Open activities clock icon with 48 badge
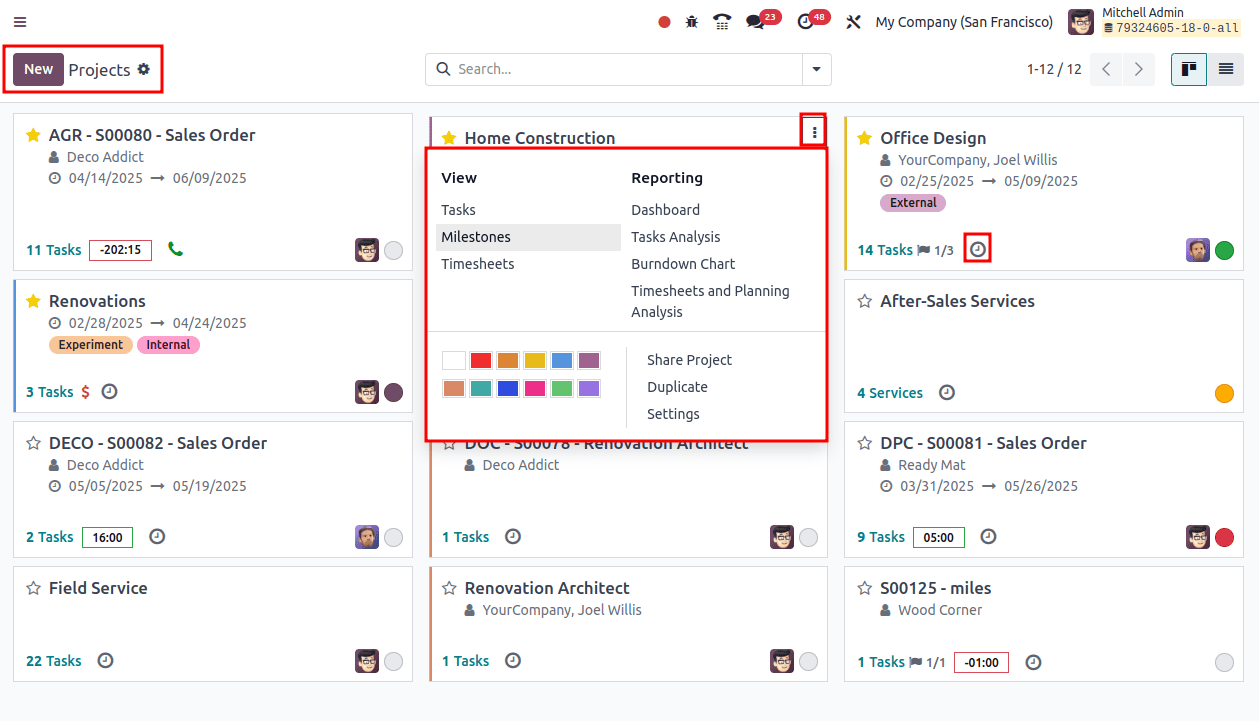Viewport: 1259px width, 721px height. pos(806,22)
